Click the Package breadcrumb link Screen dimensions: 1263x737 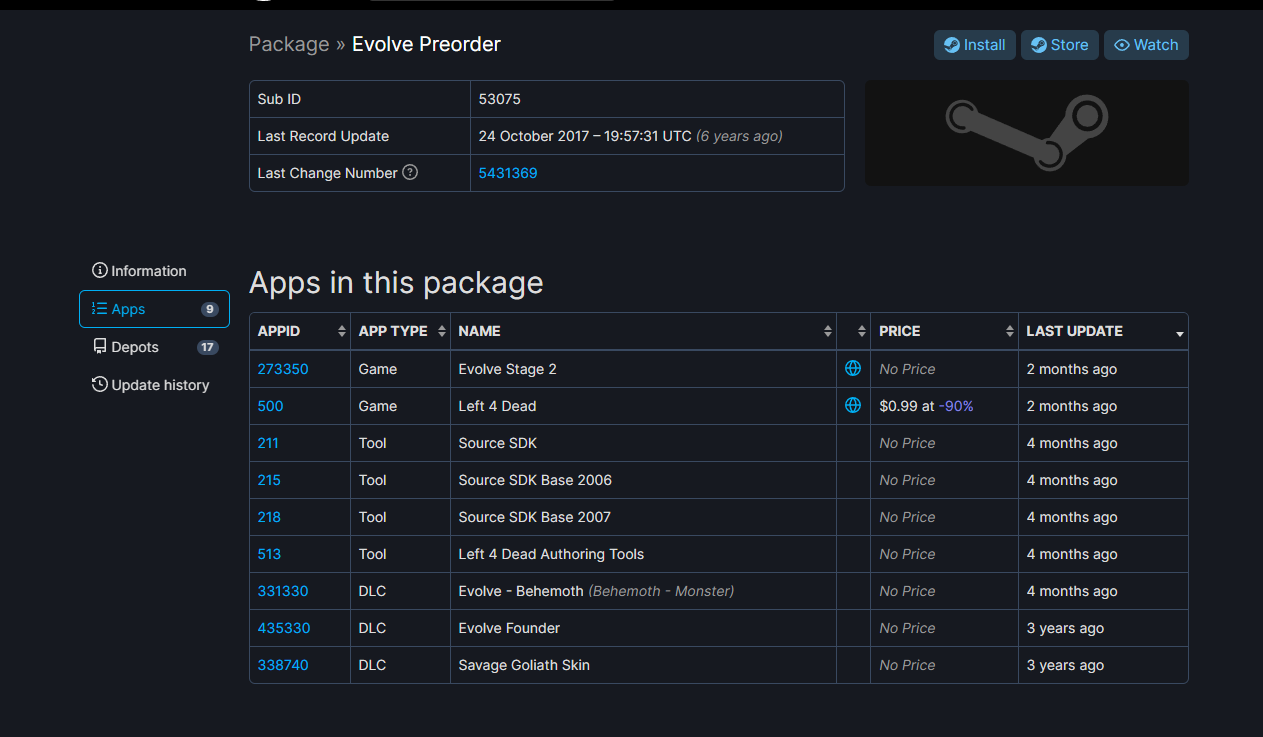(289, 44)
